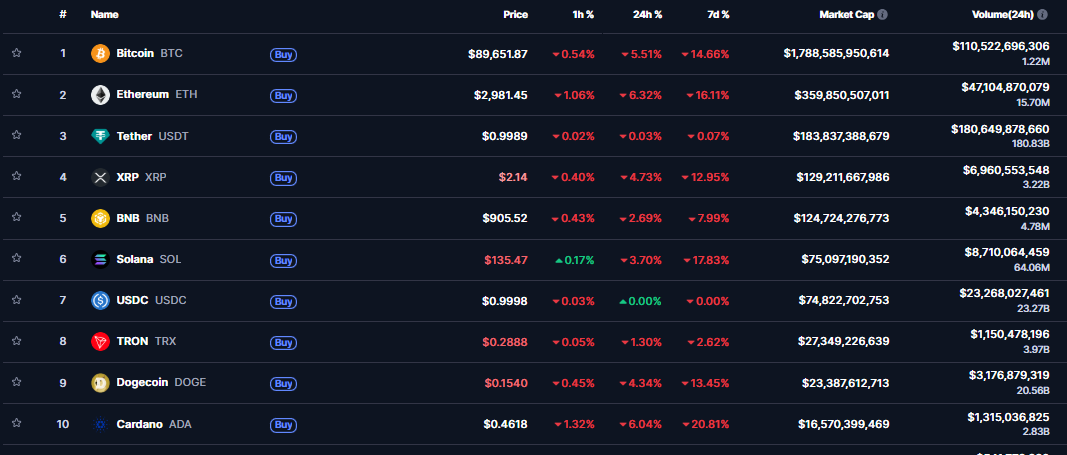The image size is (1067, 455).
Task: Add Cardano to watchlist with star
Action: [16, 424]
